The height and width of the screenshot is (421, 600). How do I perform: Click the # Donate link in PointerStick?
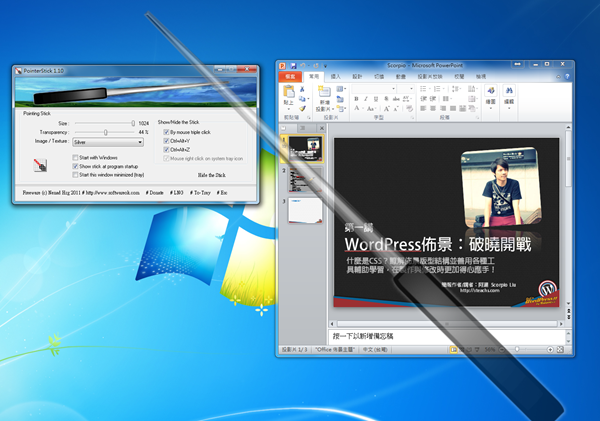(x=155, y=190)
